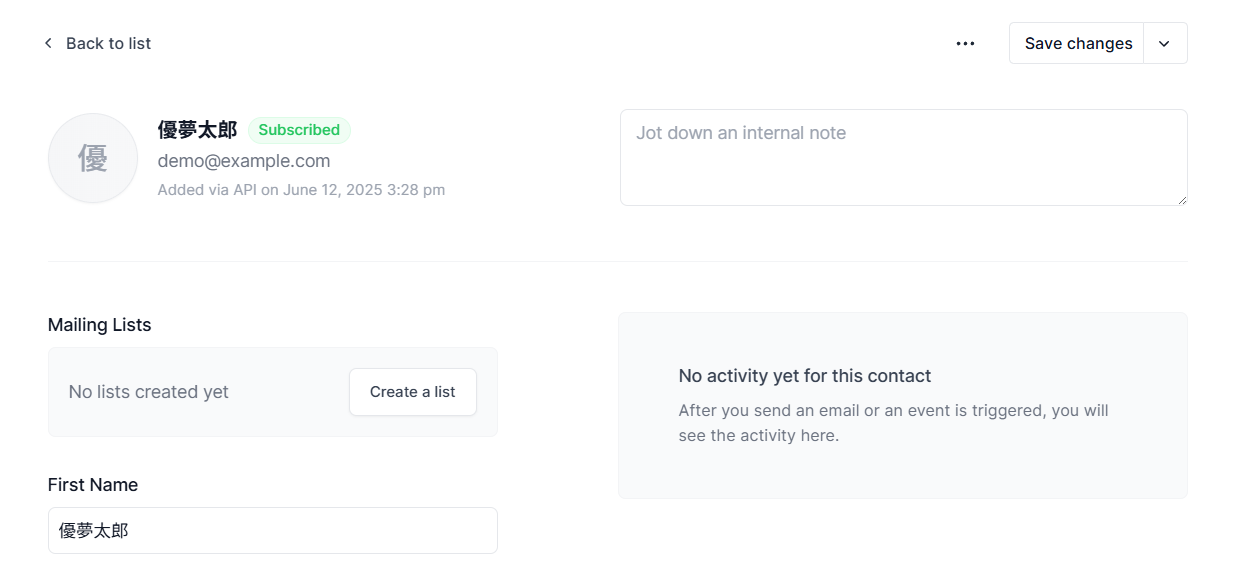
Task: Click the Save changes button
Action: (1077, 43)
